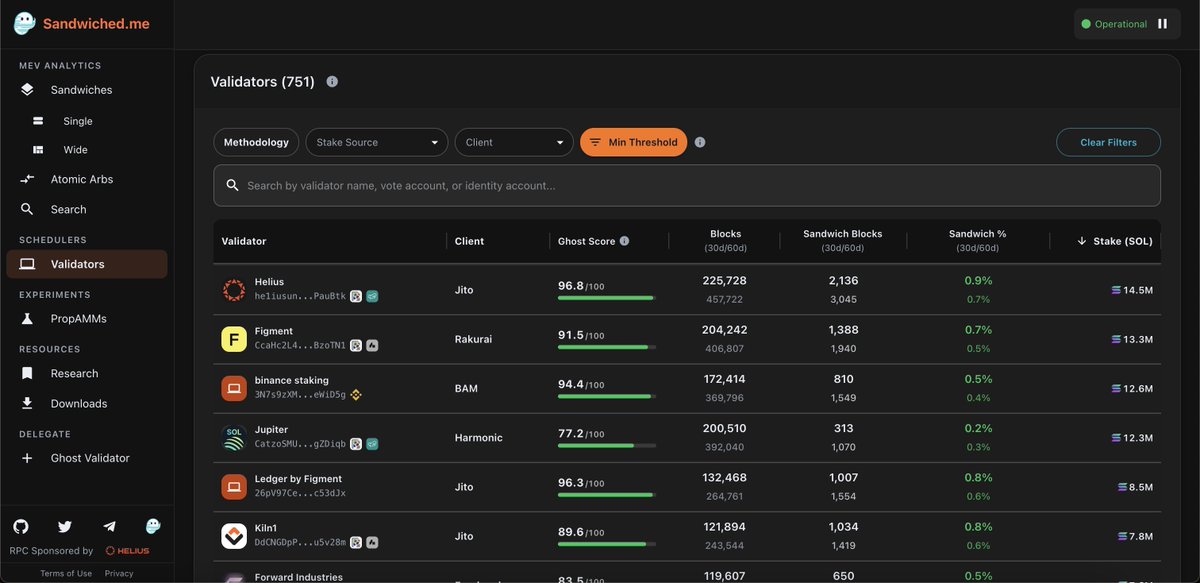Click the PropAMMs flask icon
1200x583 pixels.
tap(28, 319)
